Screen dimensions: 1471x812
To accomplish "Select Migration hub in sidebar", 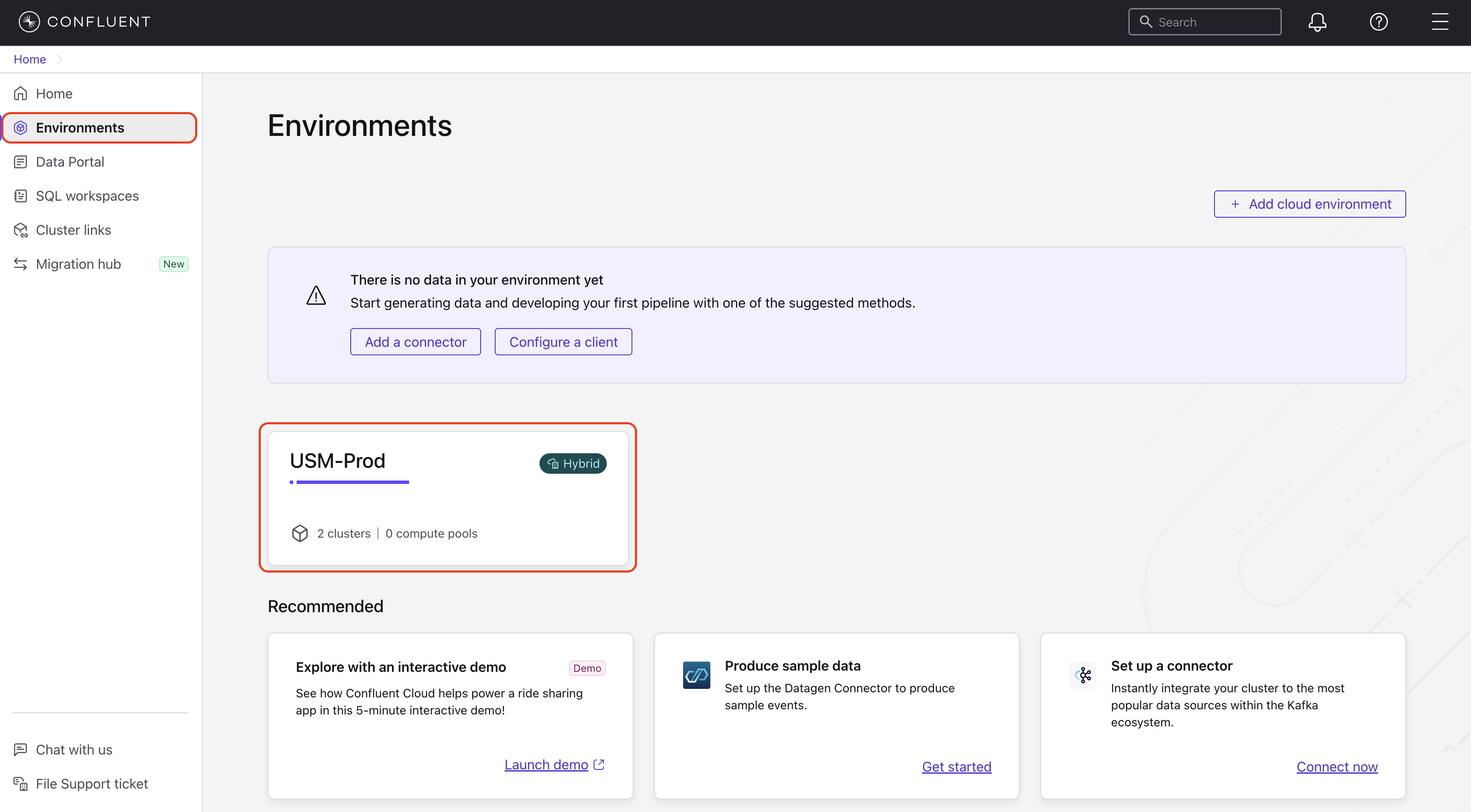I will pyautogui.click(x=78, y=264).
